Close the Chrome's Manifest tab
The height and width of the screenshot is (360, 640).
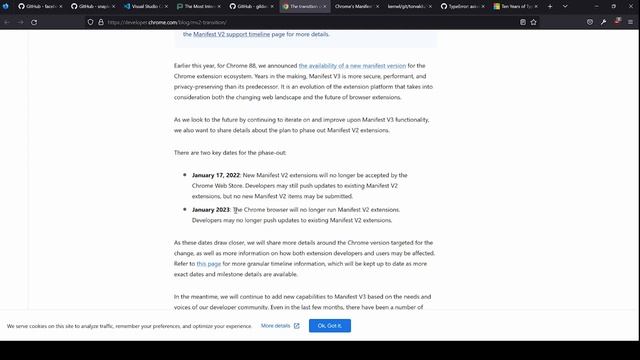click(378, 6)
